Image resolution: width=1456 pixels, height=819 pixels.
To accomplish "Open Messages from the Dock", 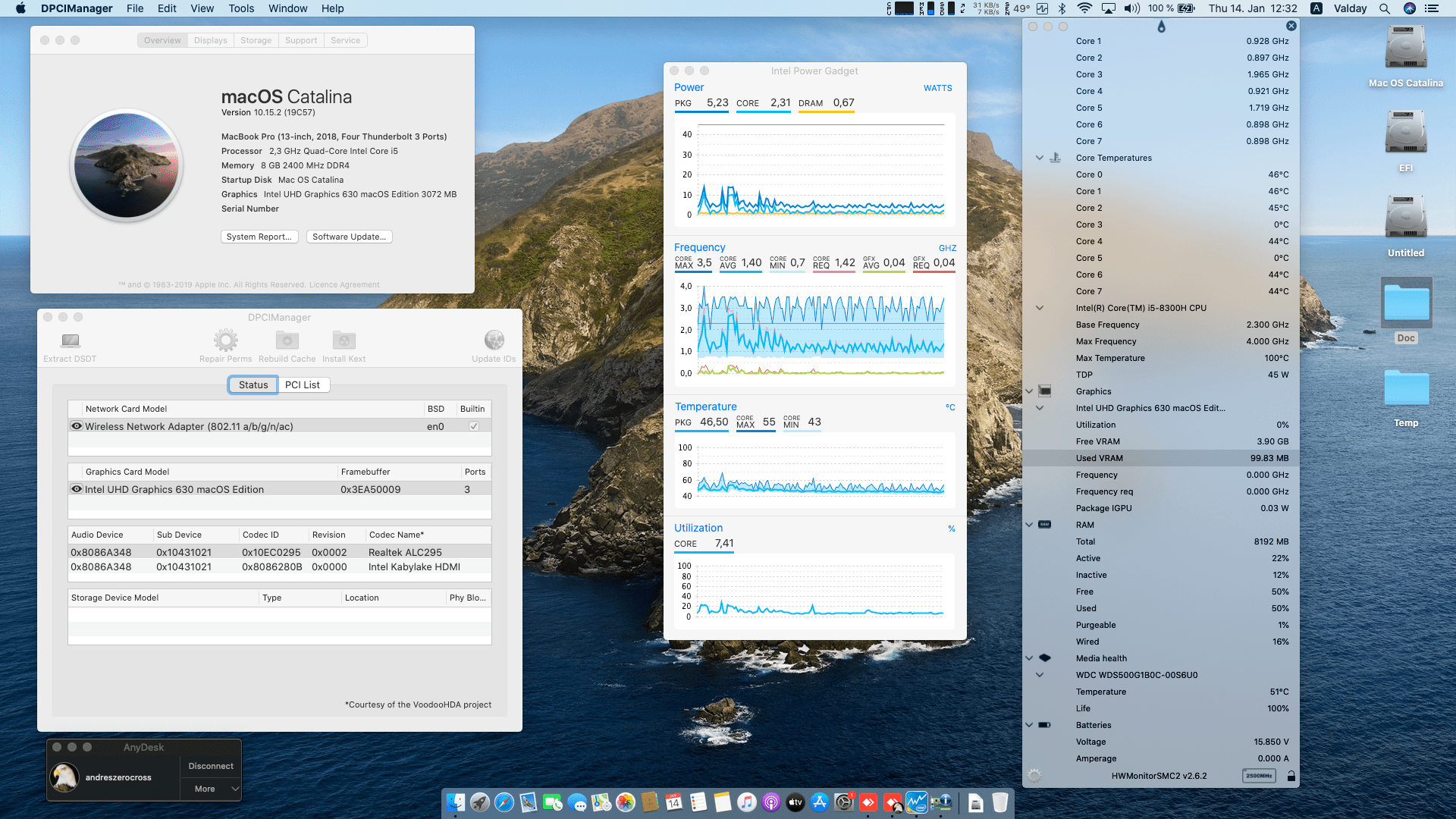I will click(577, 802).
